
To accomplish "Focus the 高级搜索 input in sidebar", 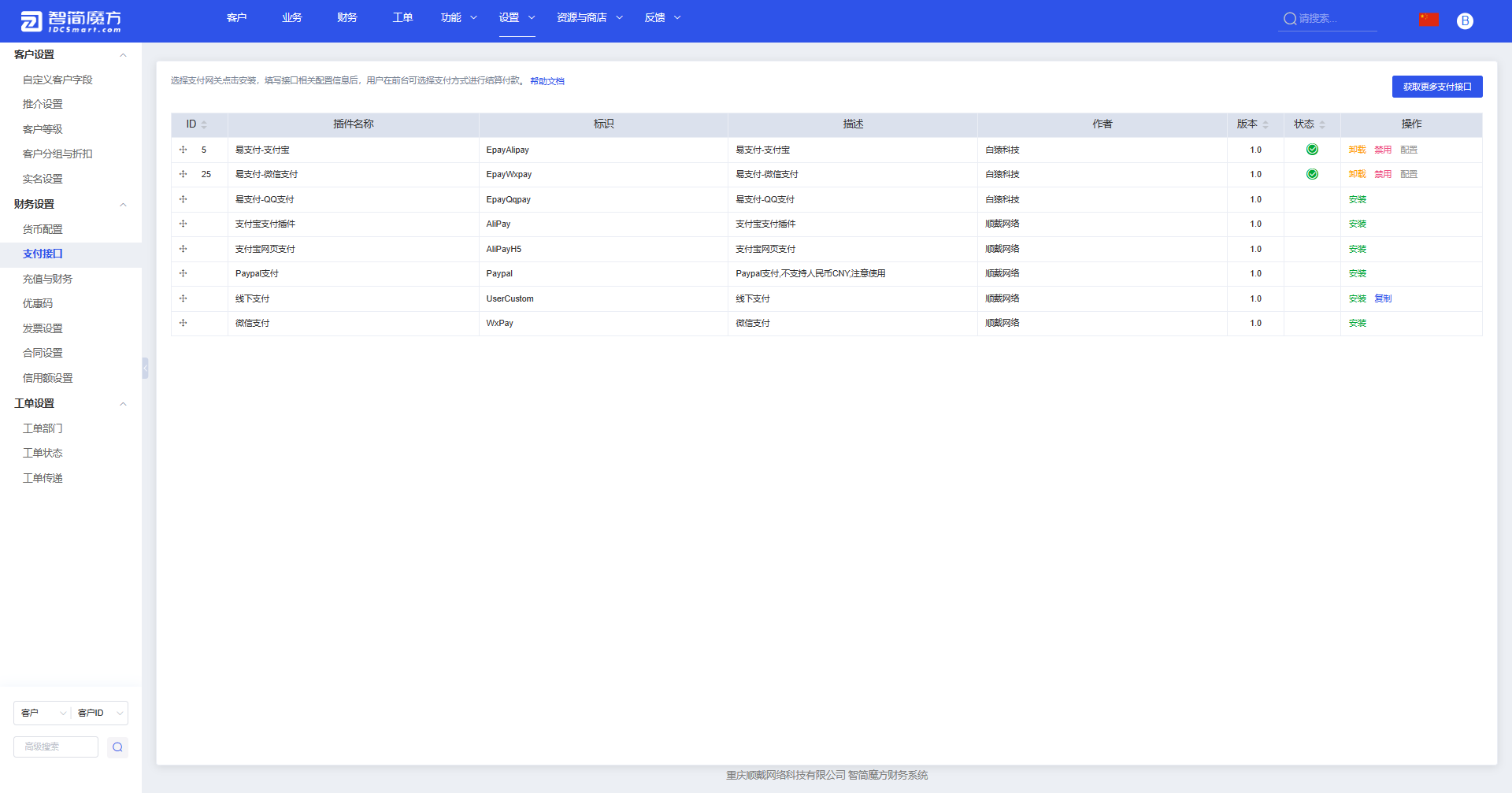I will tap(56, 747).
